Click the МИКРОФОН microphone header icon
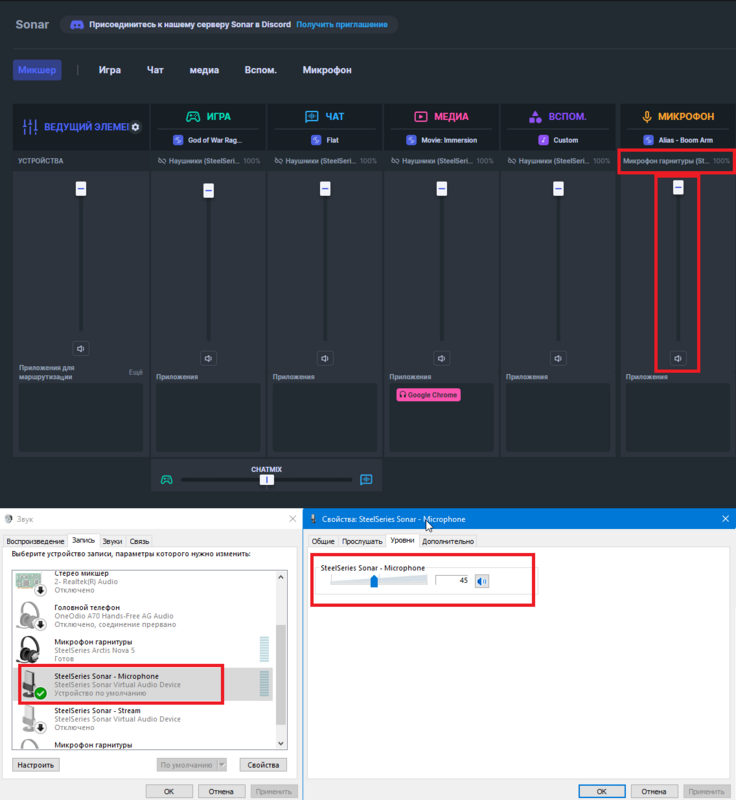This screenshot has height=800, width=736. (x=647, y=117)
